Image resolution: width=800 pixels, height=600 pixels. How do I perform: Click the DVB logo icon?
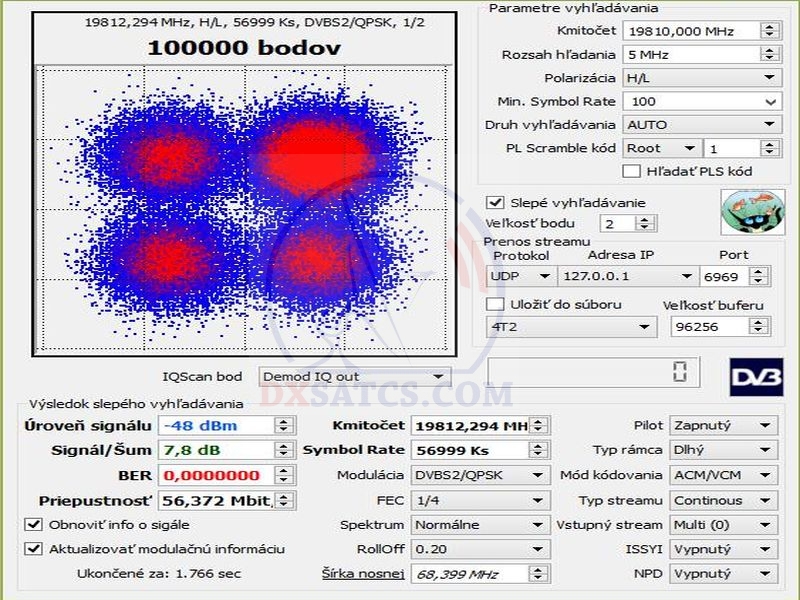pos(755,377)
